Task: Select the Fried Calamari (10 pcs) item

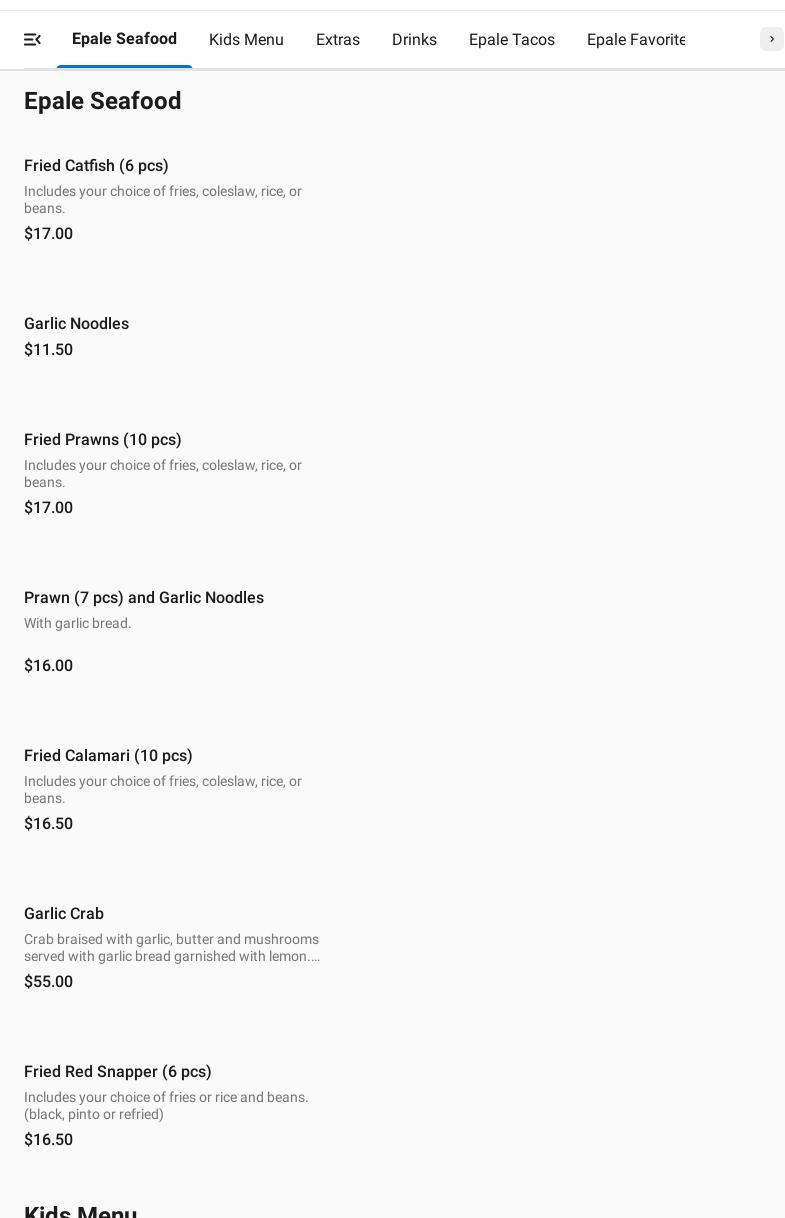Action: [x=108, y=756]
